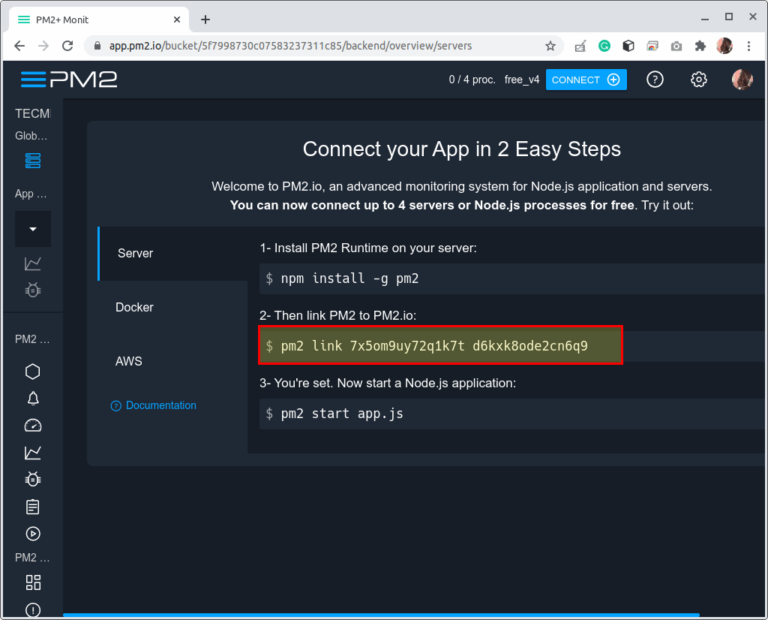Click the pm2 link command box

point(440,346)
